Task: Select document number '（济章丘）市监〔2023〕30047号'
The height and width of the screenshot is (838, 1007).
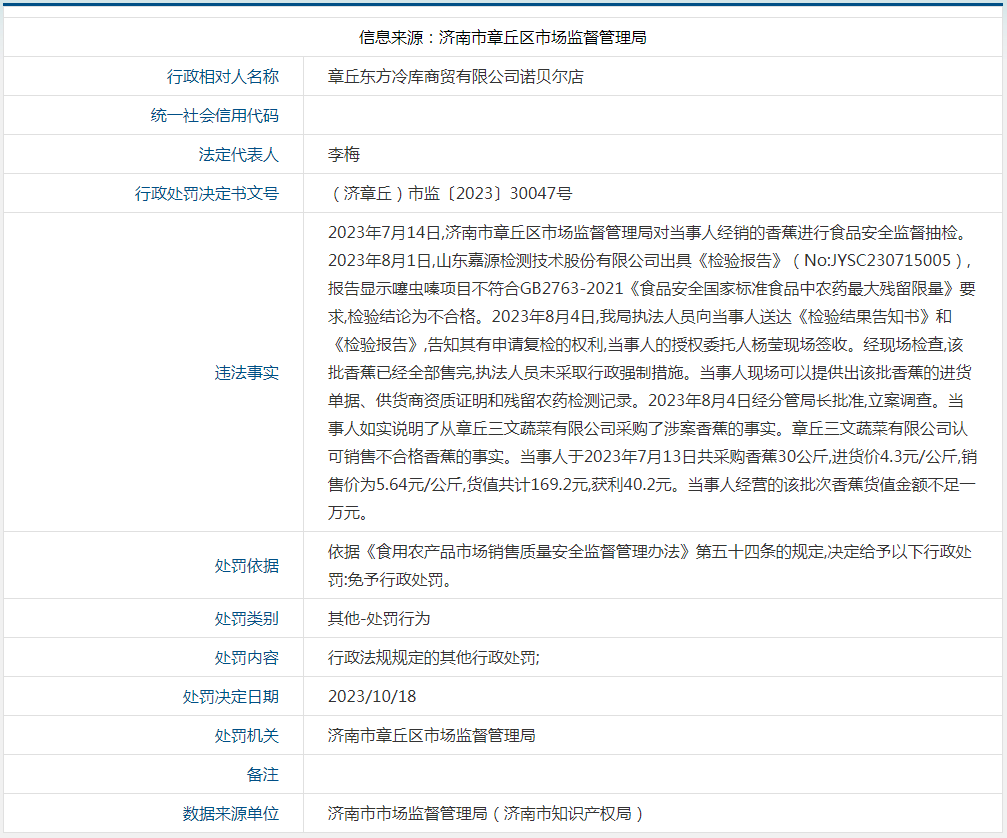Action: 450,194
